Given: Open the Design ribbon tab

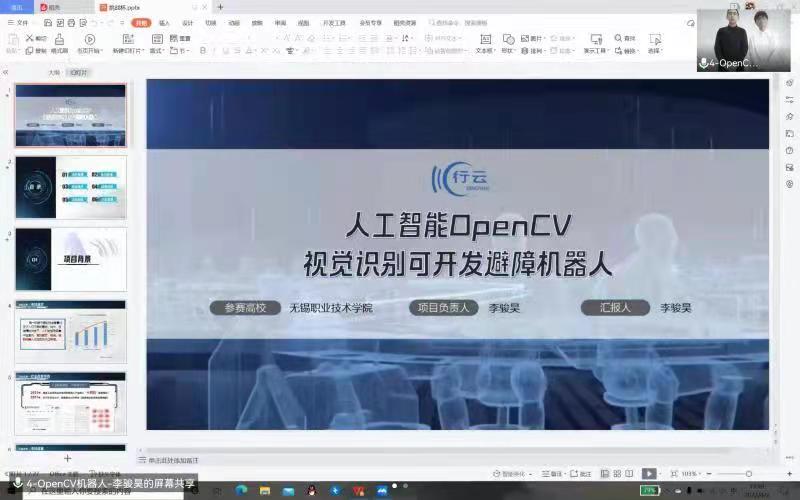Looking at the screenshot, I should (187, 22).
